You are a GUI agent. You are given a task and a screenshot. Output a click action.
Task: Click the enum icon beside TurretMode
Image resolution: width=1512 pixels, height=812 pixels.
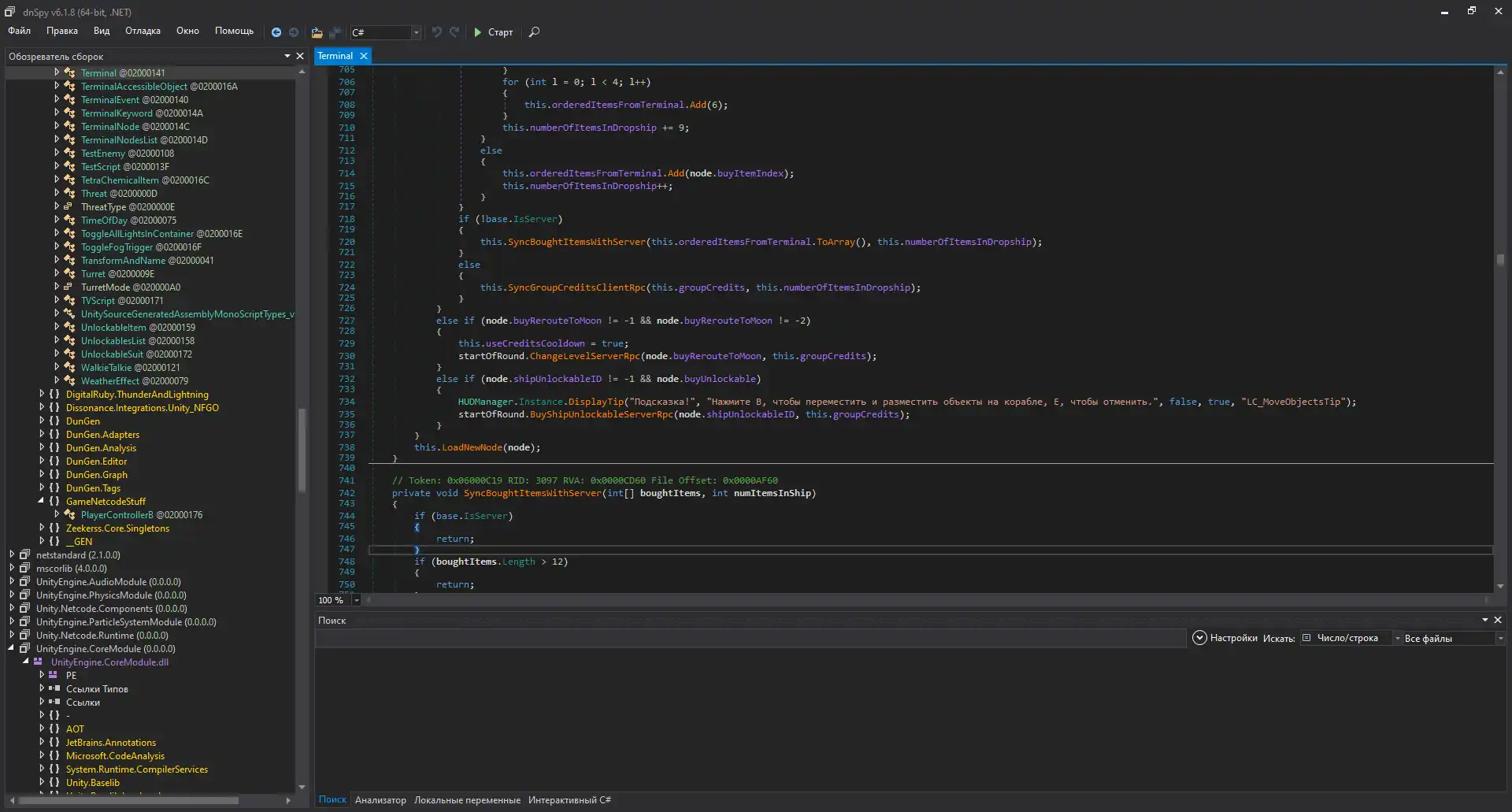[x=69, y=287]
